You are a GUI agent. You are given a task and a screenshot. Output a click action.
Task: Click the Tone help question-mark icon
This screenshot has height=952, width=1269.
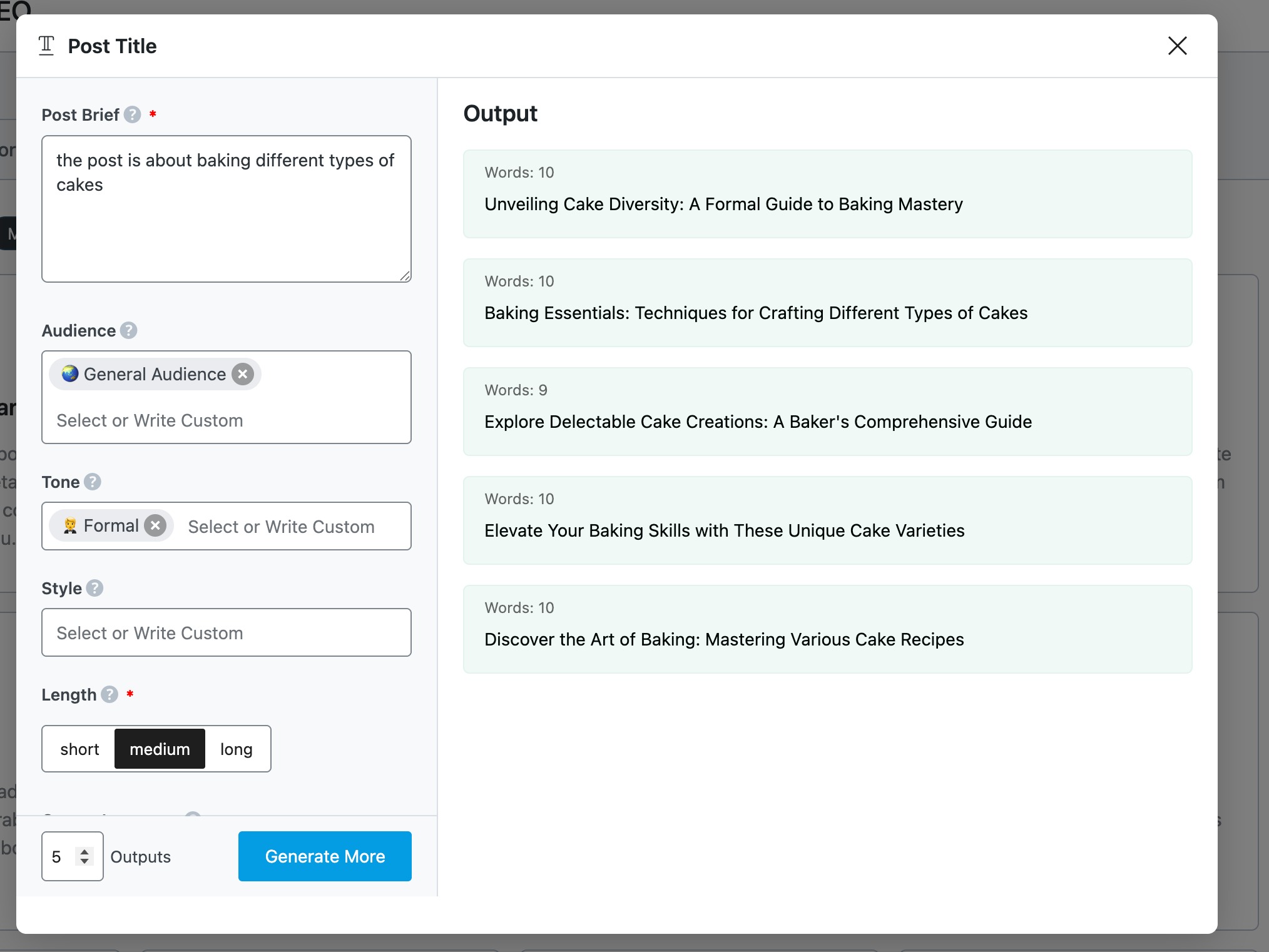93,482
